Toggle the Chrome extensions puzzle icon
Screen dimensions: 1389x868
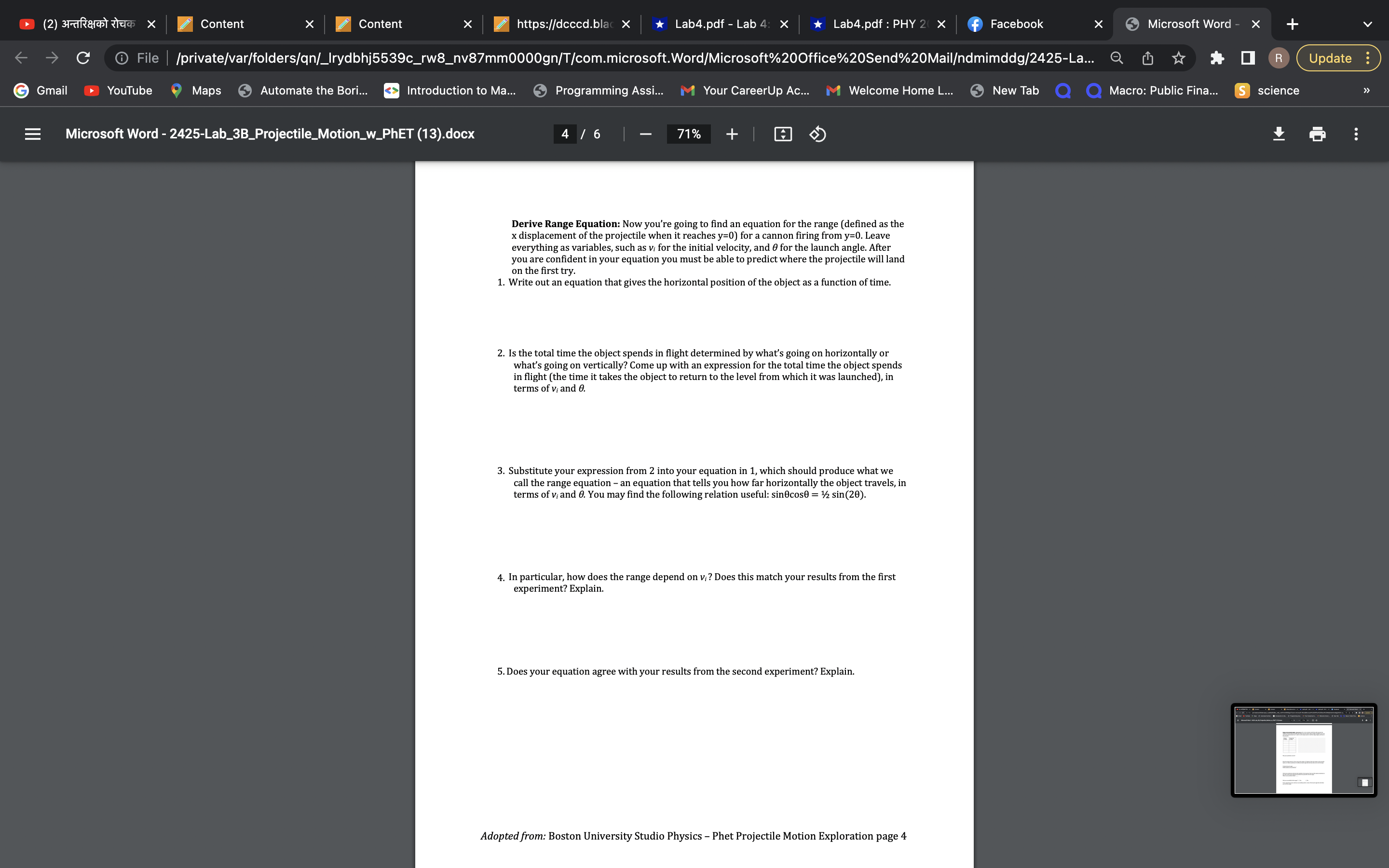click(x=1217, y=57)
